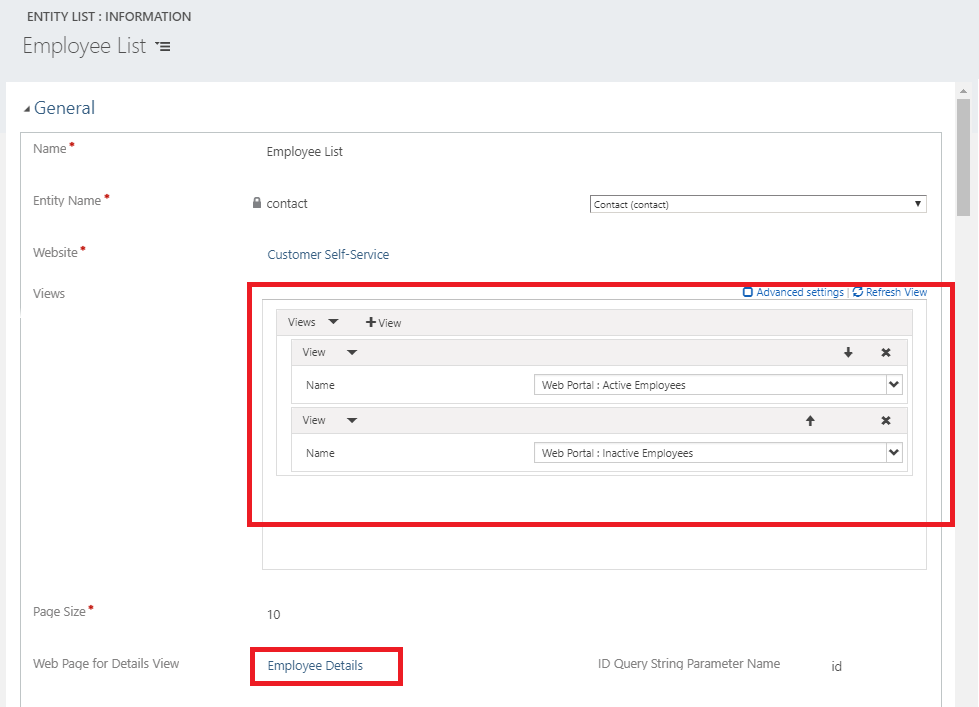
Task: Move the Active Employees view down
Action: [x=848, y=352]
